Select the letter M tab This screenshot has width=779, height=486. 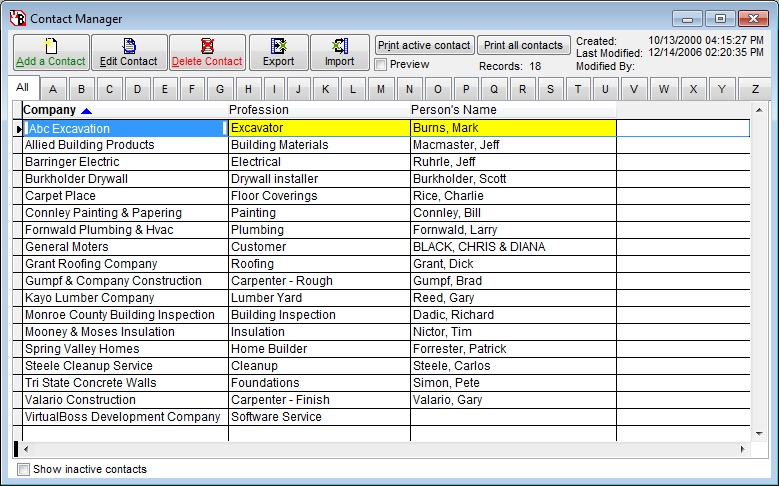click(x=380, y=89)
